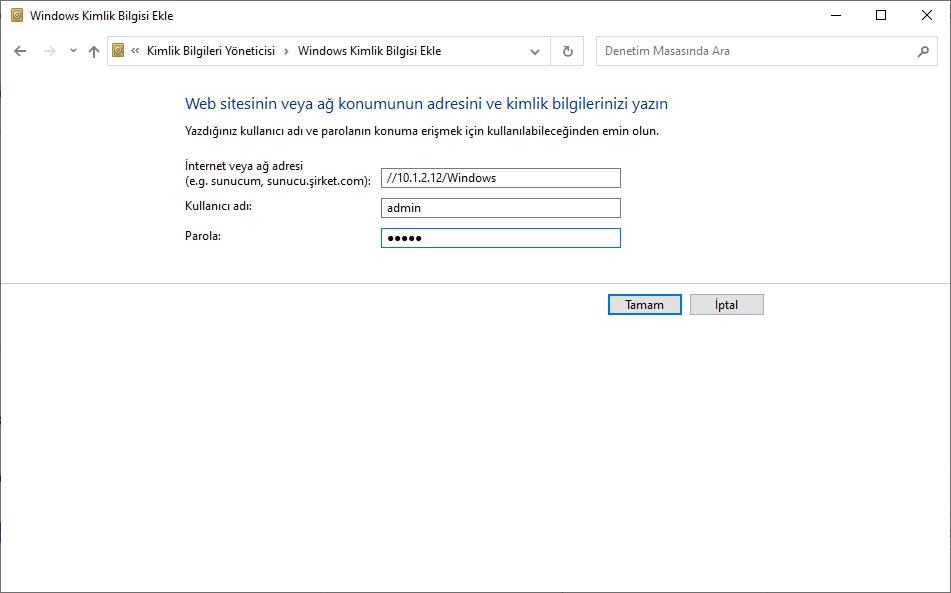The image size is (951, 593).
Task: Open Kimlik Bilgileri Yöneticisi breadcrumb
Action: [211, 51]
